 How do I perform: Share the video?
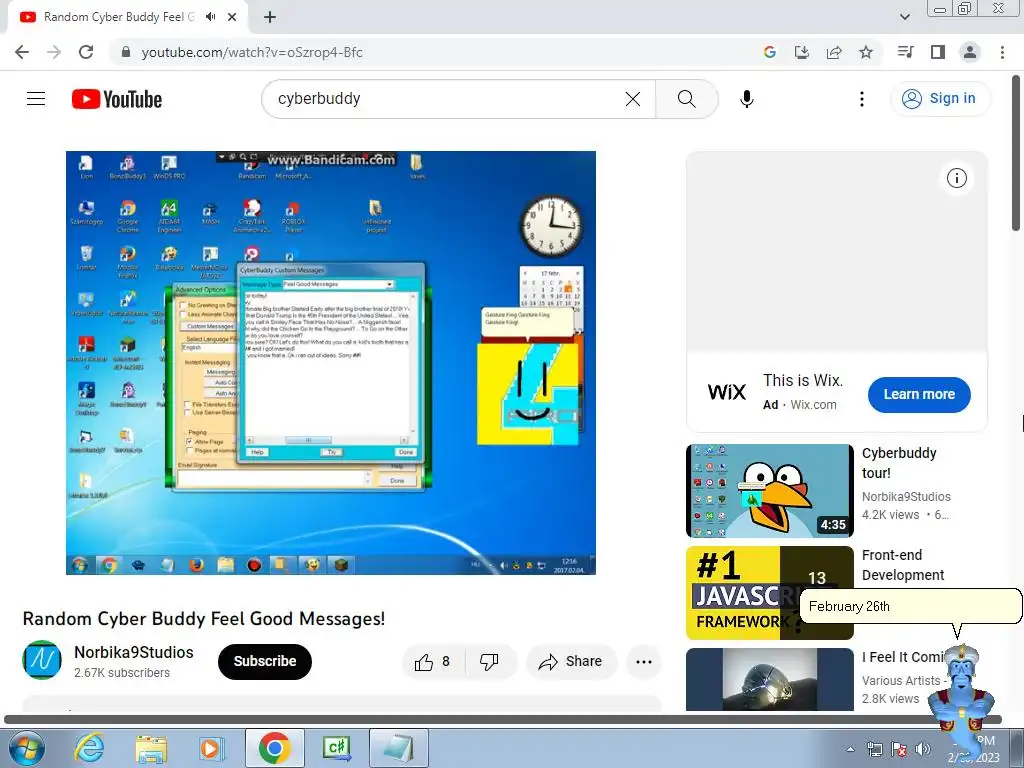pyautogui.click(x=571, y=662)
